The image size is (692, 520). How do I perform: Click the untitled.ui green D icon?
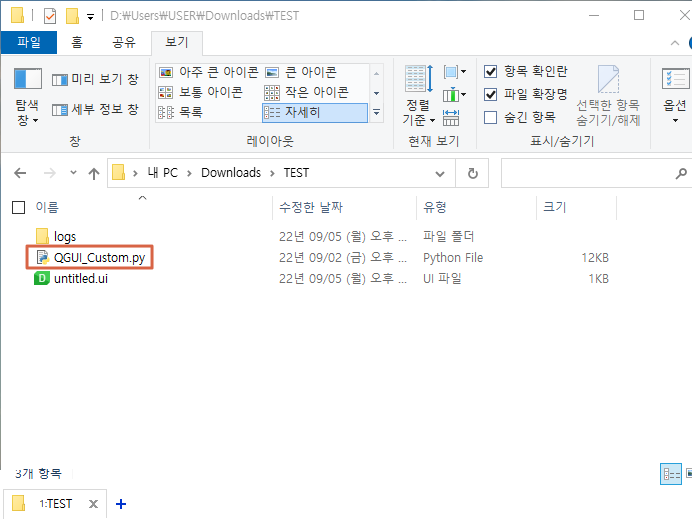(x=42, y=278)
